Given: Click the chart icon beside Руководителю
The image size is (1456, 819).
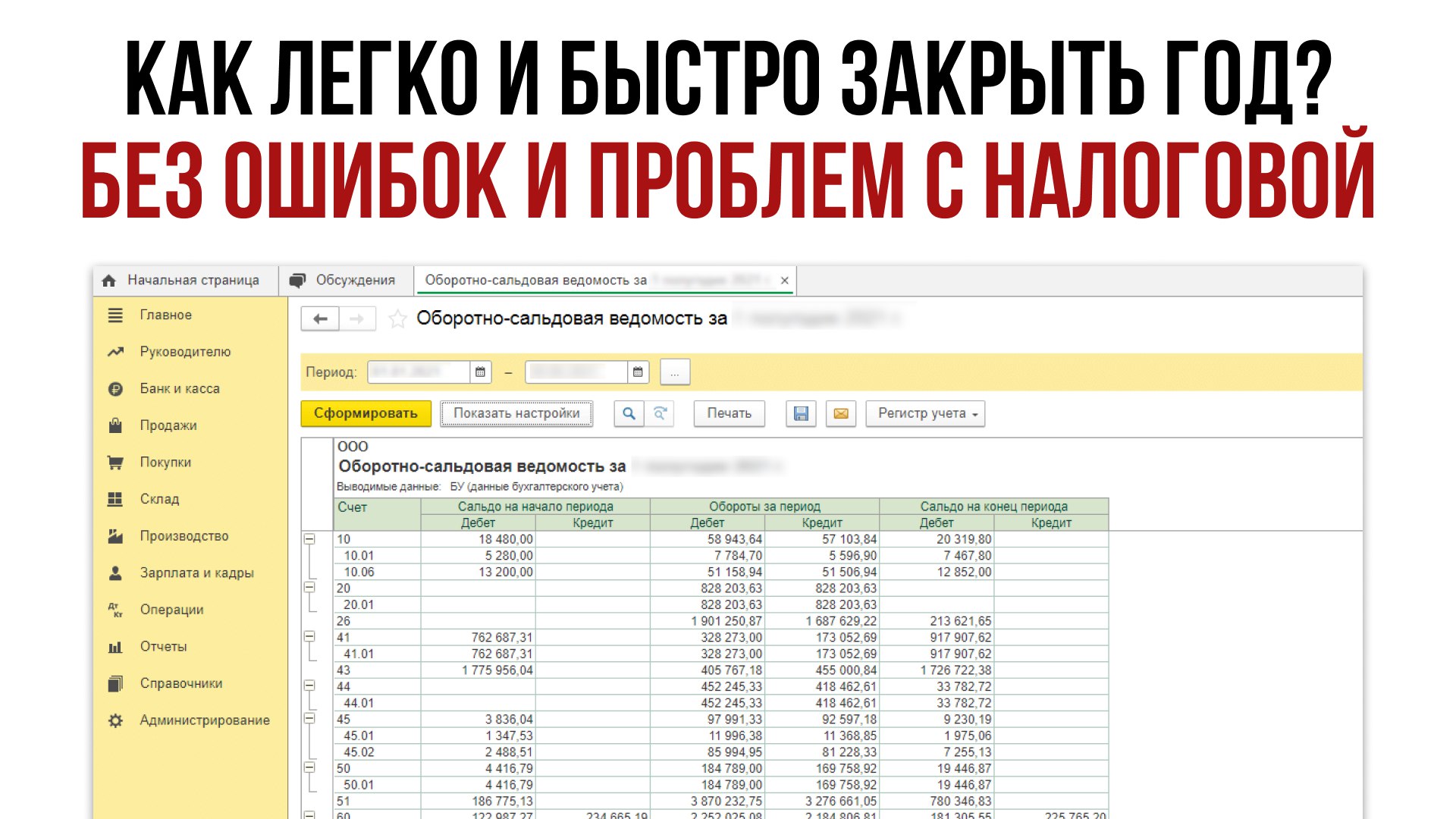Looking at the screenshot, I should tap(115, 352).
